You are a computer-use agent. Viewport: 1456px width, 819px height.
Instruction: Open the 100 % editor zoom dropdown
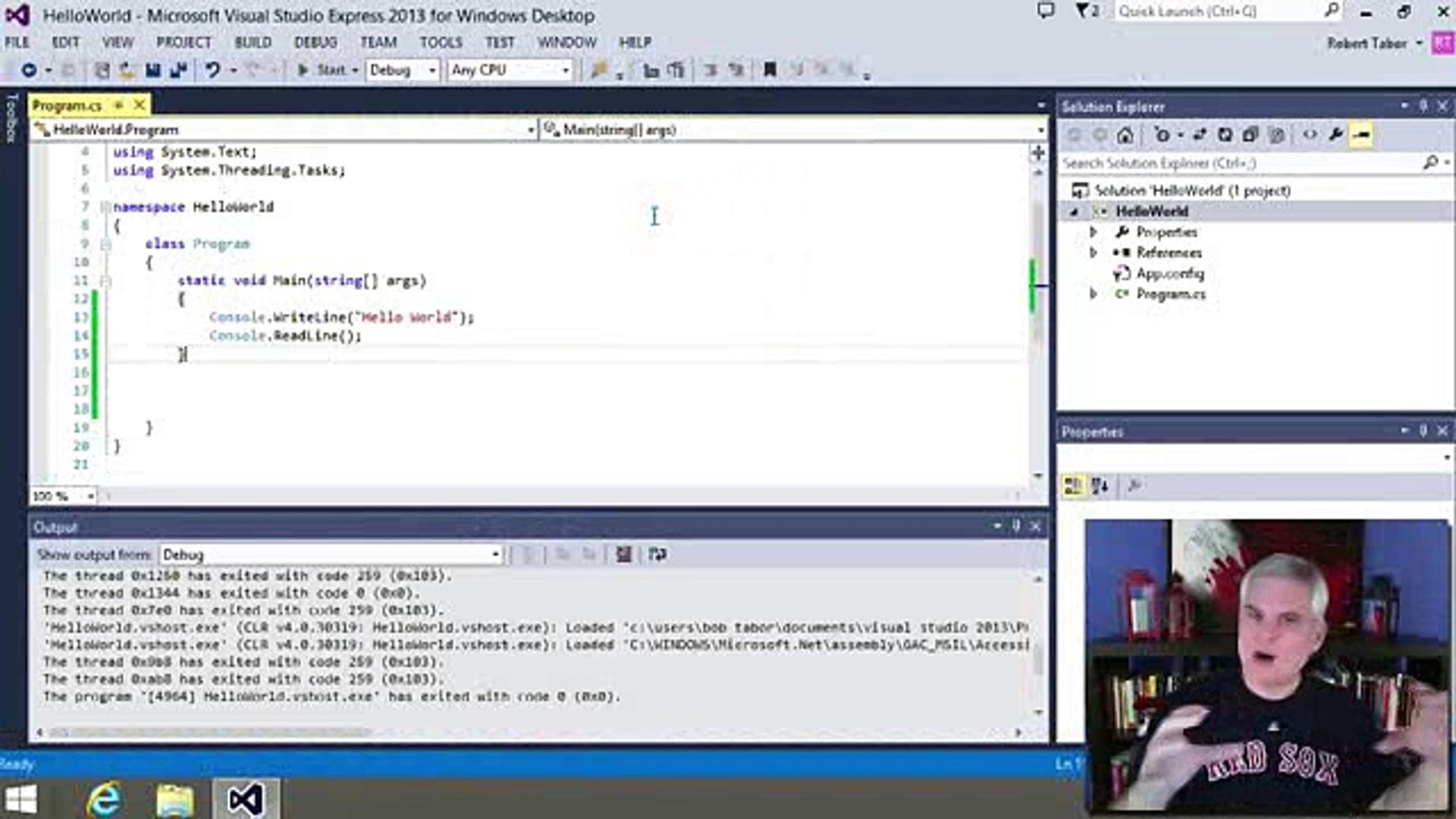pos(64,496)
